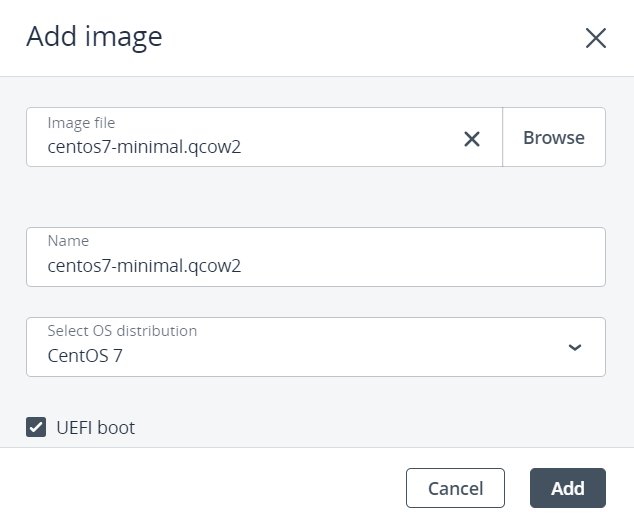
Task: Close the Add image dialog
Action: [x=595, y=38]
